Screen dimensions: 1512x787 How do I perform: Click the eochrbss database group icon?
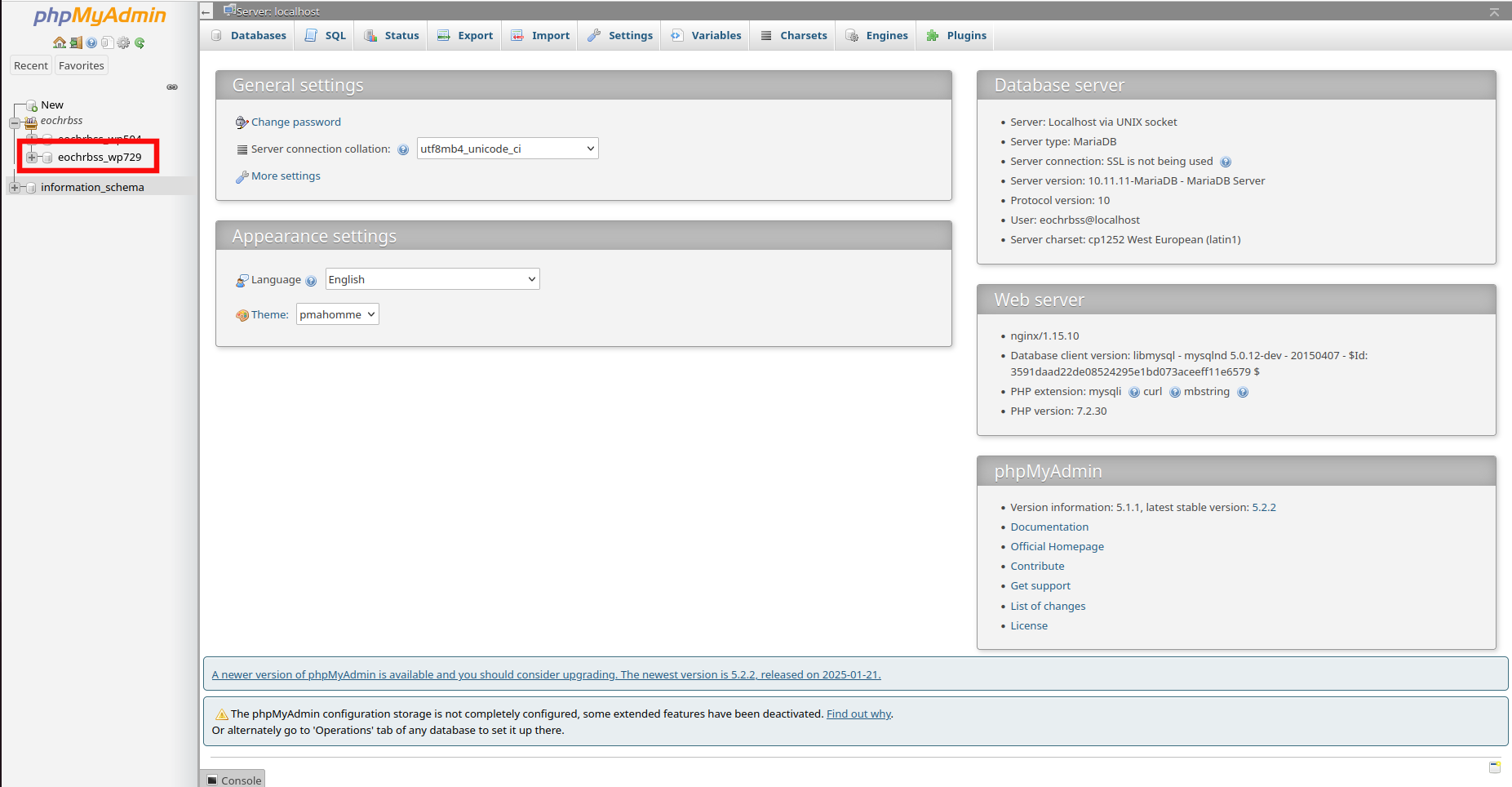(x=31, y=122)
